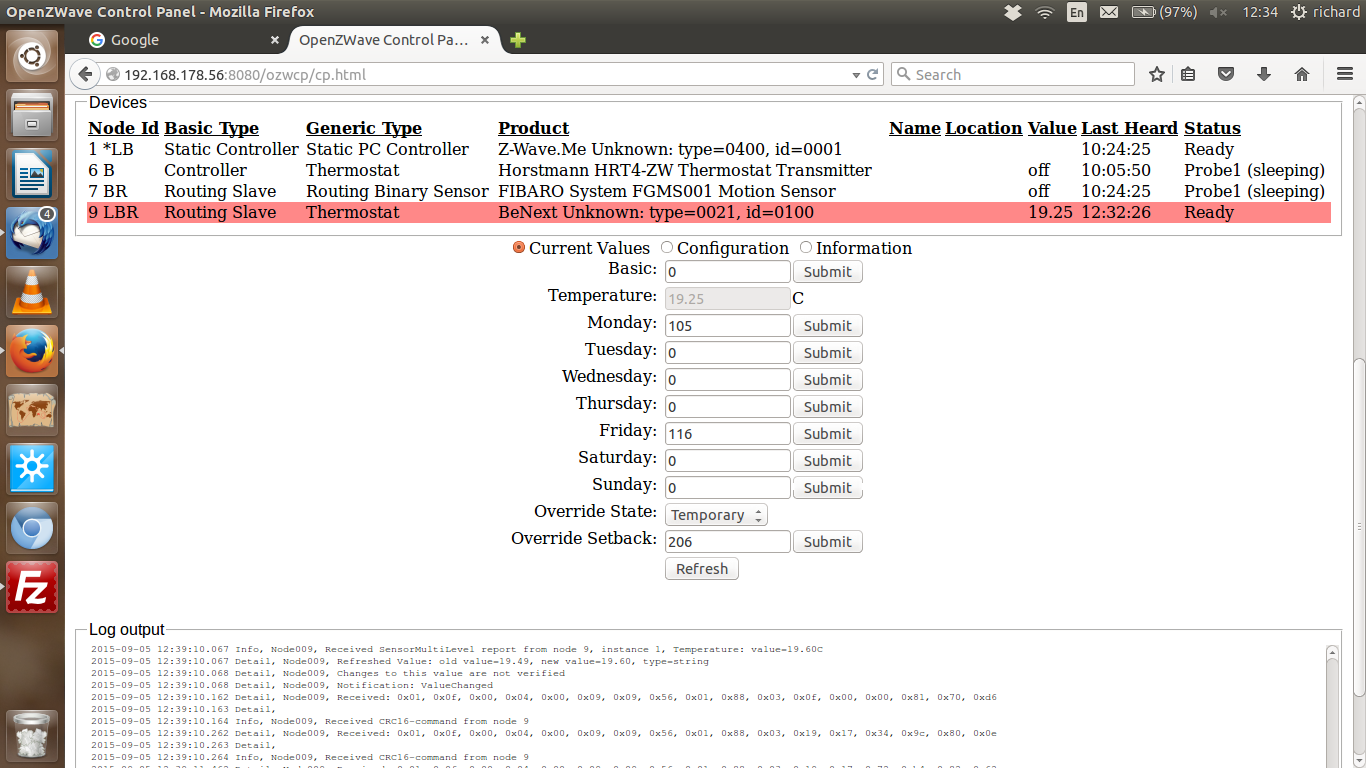This screenshot has height=768, width=1366.
Task: Sort devices by Last Heard header
Action: point(1129,128)
